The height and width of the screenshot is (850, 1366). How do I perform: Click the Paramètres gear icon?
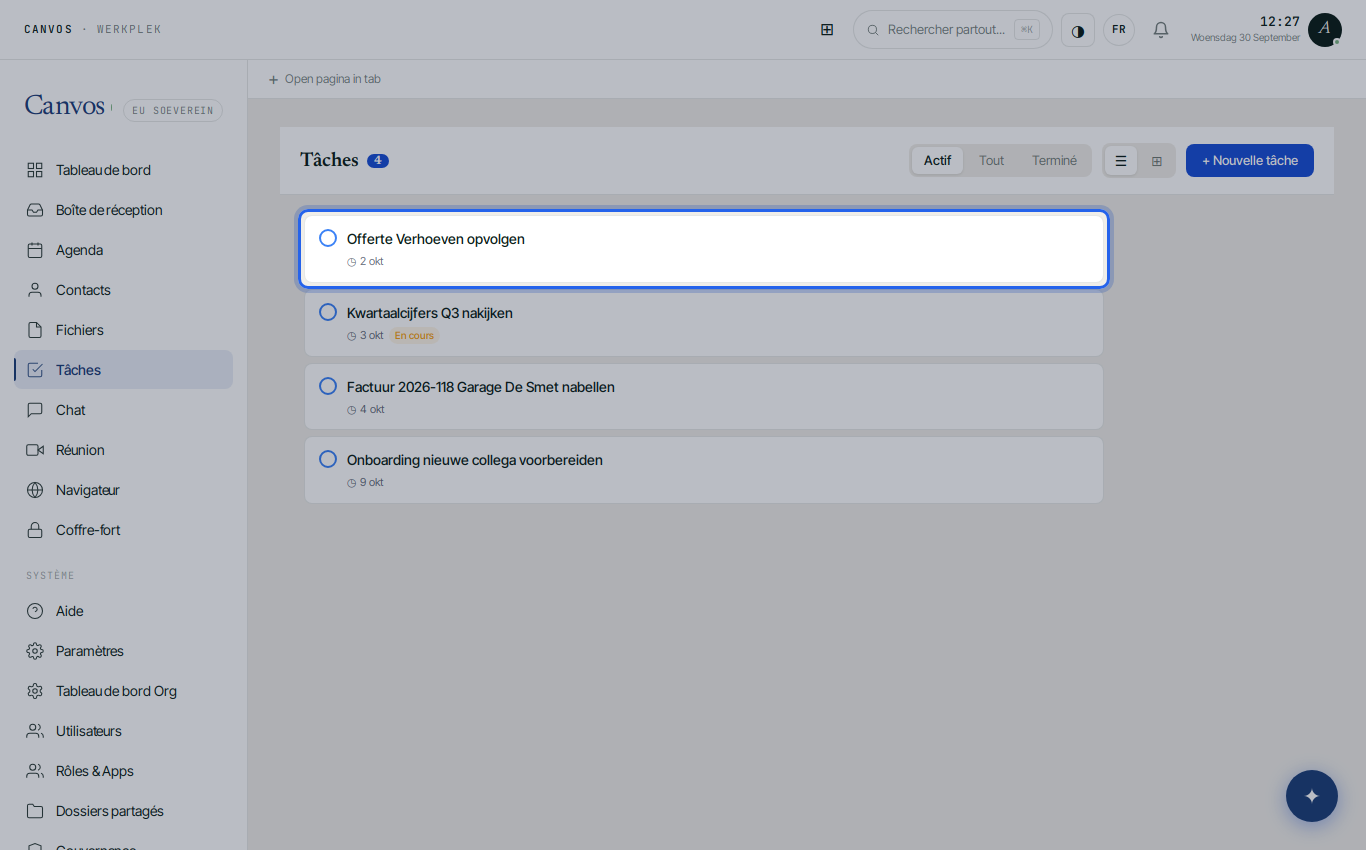click(35, 651)
